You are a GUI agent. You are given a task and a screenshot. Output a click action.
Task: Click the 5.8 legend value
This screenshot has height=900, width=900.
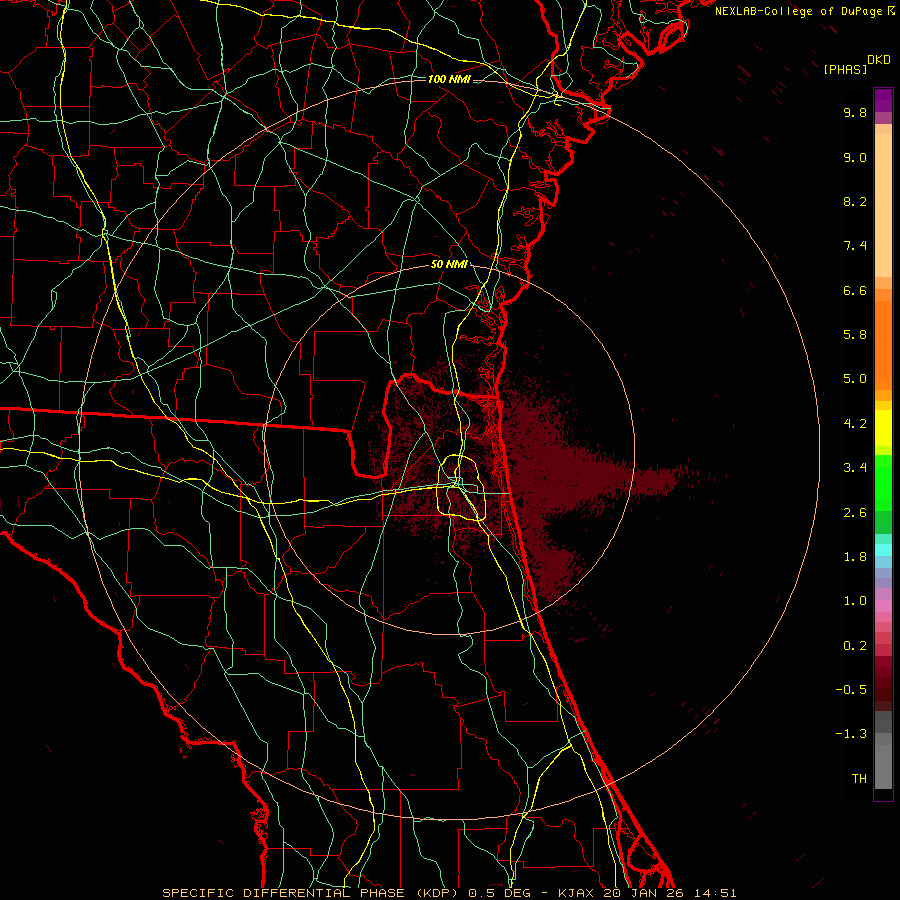[x=855, y=335]
